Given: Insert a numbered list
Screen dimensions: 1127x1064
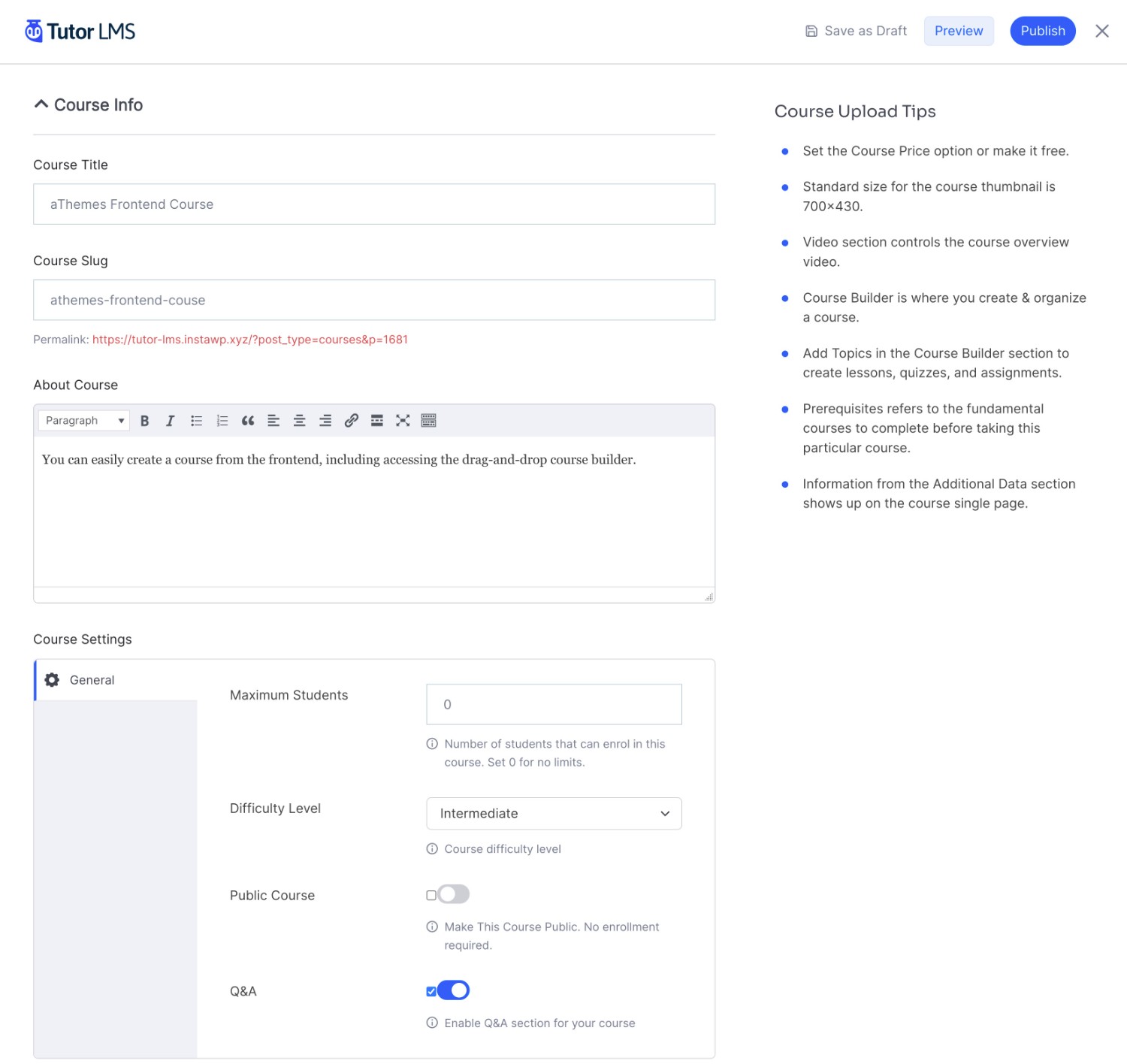Looking at the screenshot, I should tap(222, 421).
